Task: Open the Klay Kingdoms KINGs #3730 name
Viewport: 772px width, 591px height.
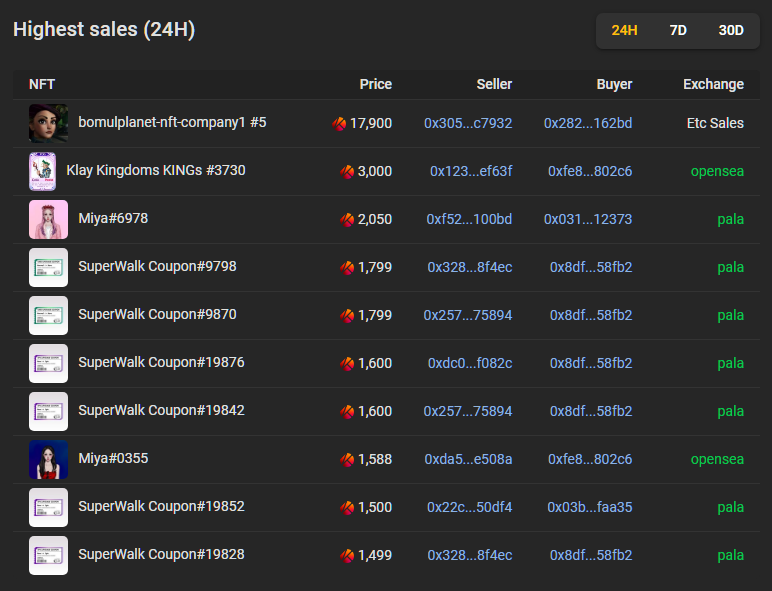Action: point(156,170)
